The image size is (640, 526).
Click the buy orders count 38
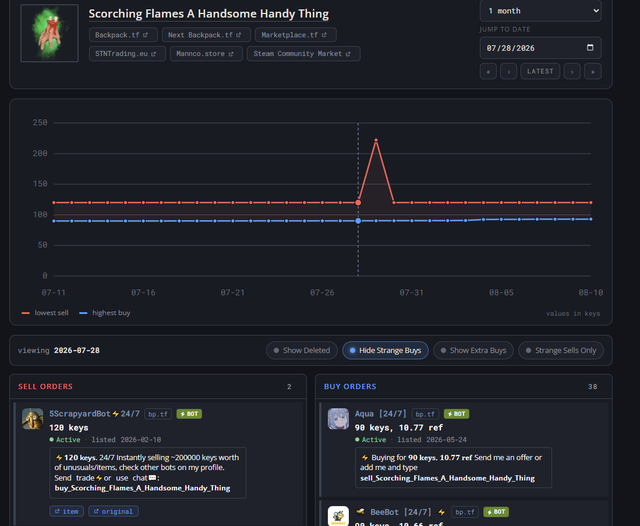592,386
